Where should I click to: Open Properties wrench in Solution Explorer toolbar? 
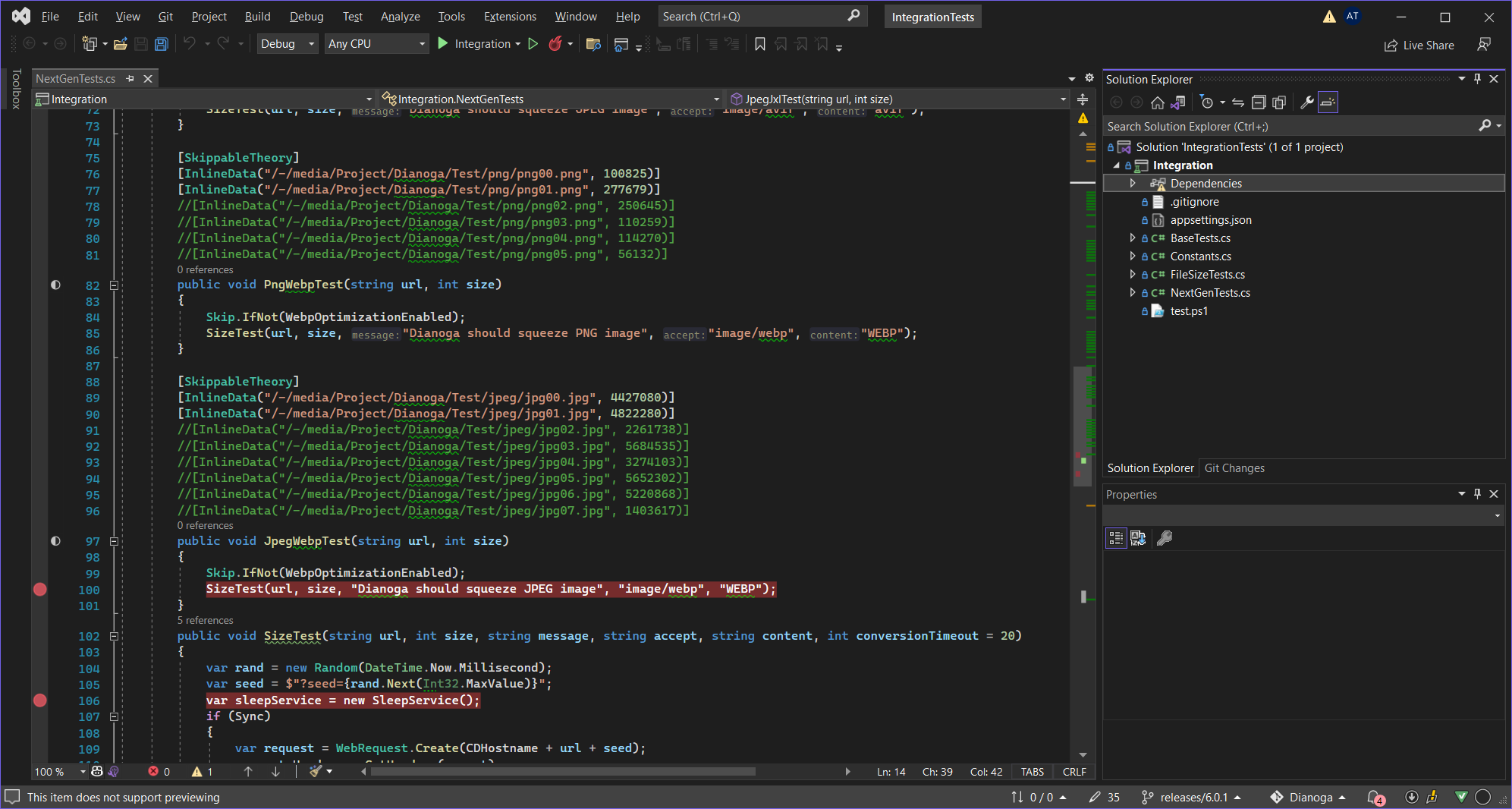point(1306,102)
